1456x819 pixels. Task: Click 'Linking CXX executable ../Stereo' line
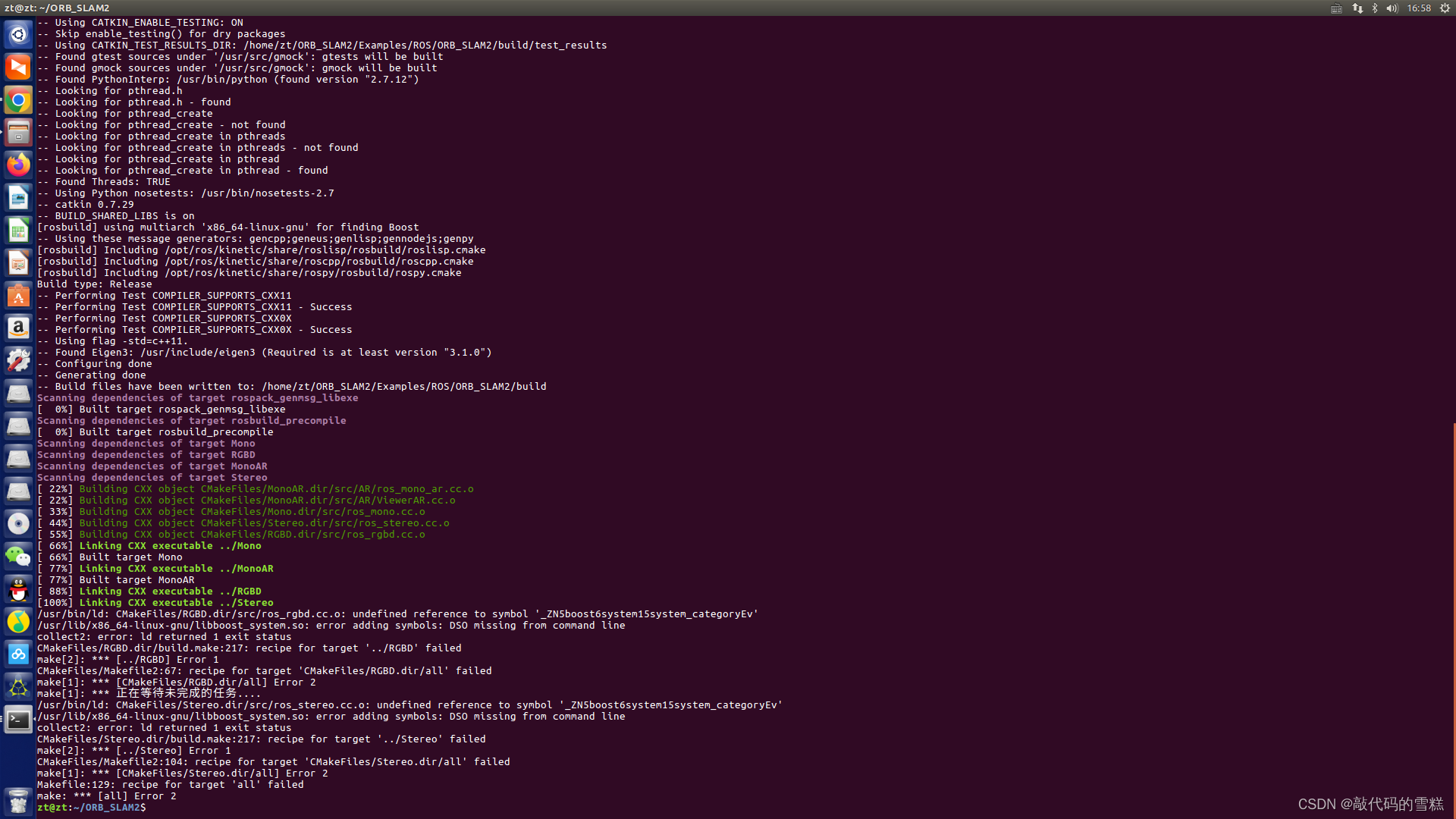click(x=155, y=603)
